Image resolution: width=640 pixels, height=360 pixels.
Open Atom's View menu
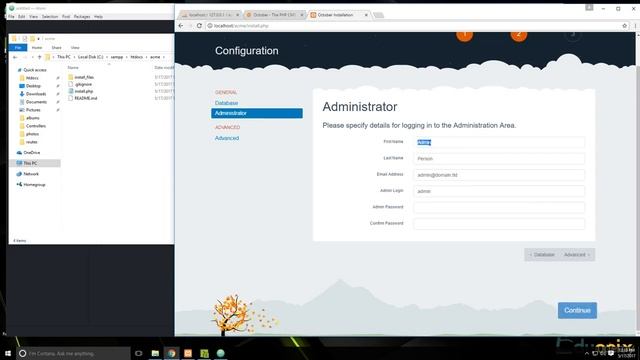pos(33,17)
